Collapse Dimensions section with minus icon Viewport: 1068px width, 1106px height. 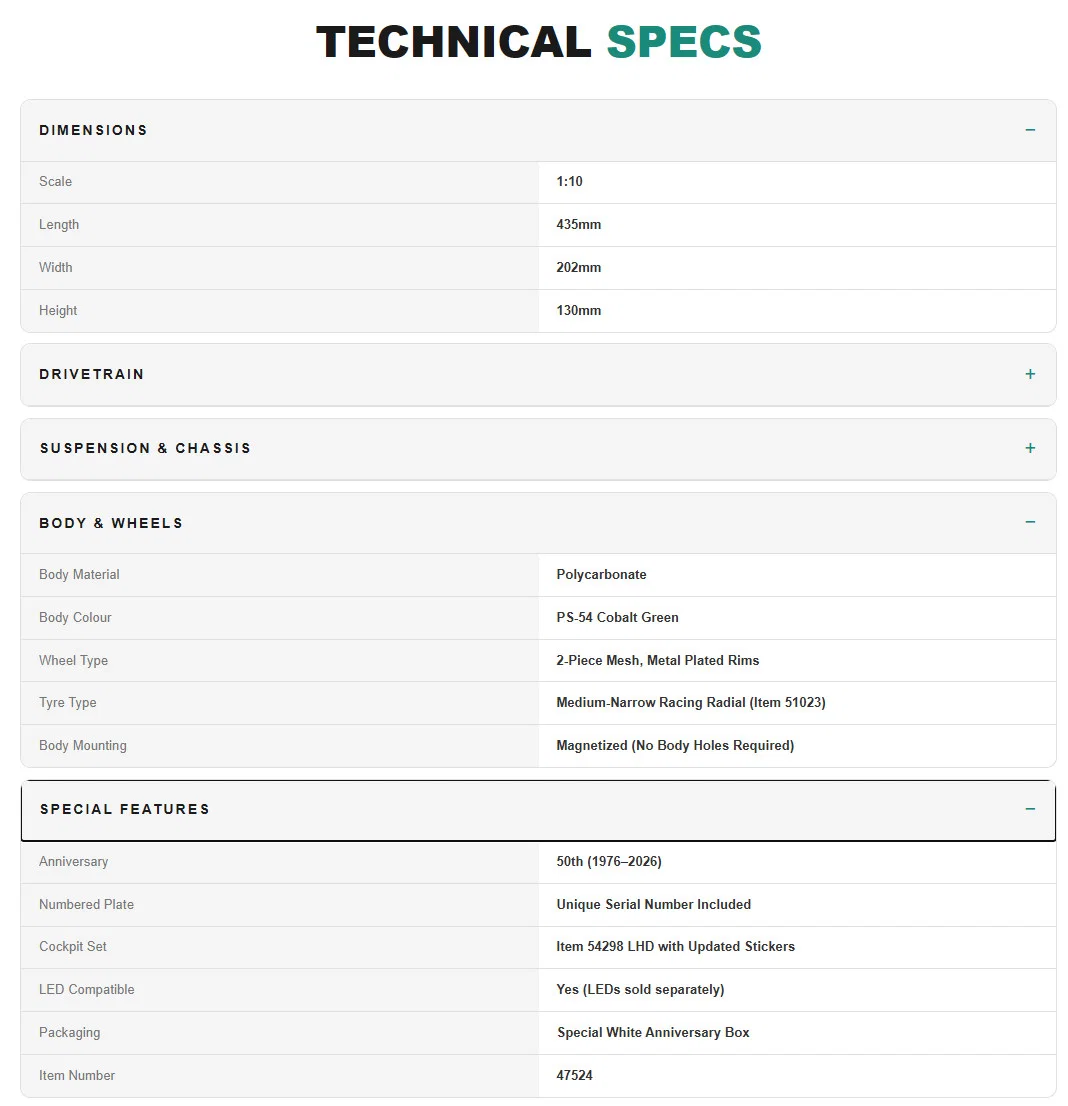click(x=1030, y=130)
